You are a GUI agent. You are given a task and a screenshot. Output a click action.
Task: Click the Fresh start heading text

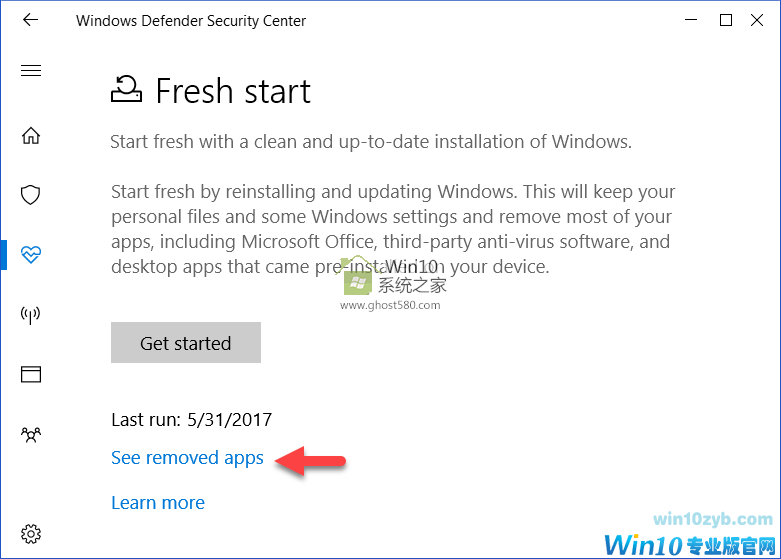click(x=233, y=92)
